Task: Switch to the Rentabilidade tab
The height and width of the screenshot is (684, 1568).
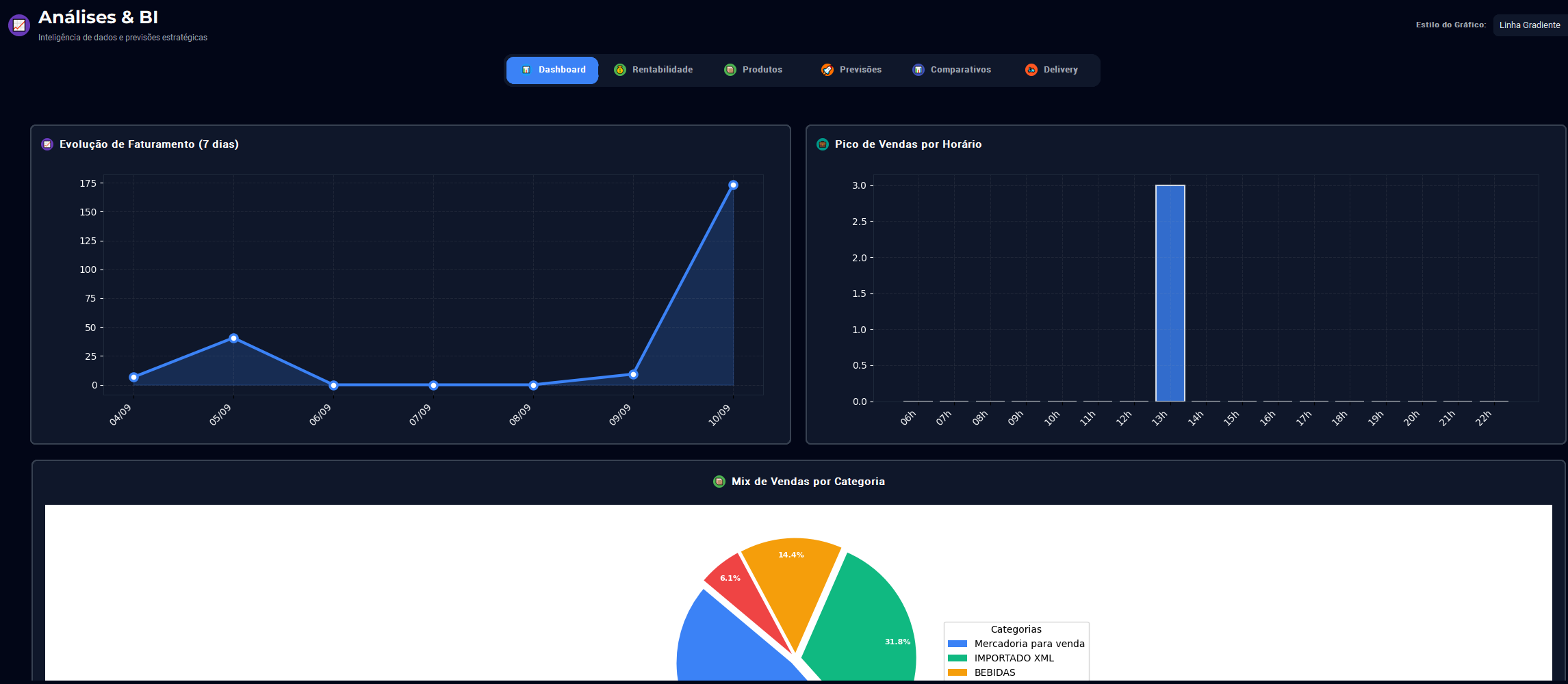Action: pyautogui.click(x=654, y=70)
